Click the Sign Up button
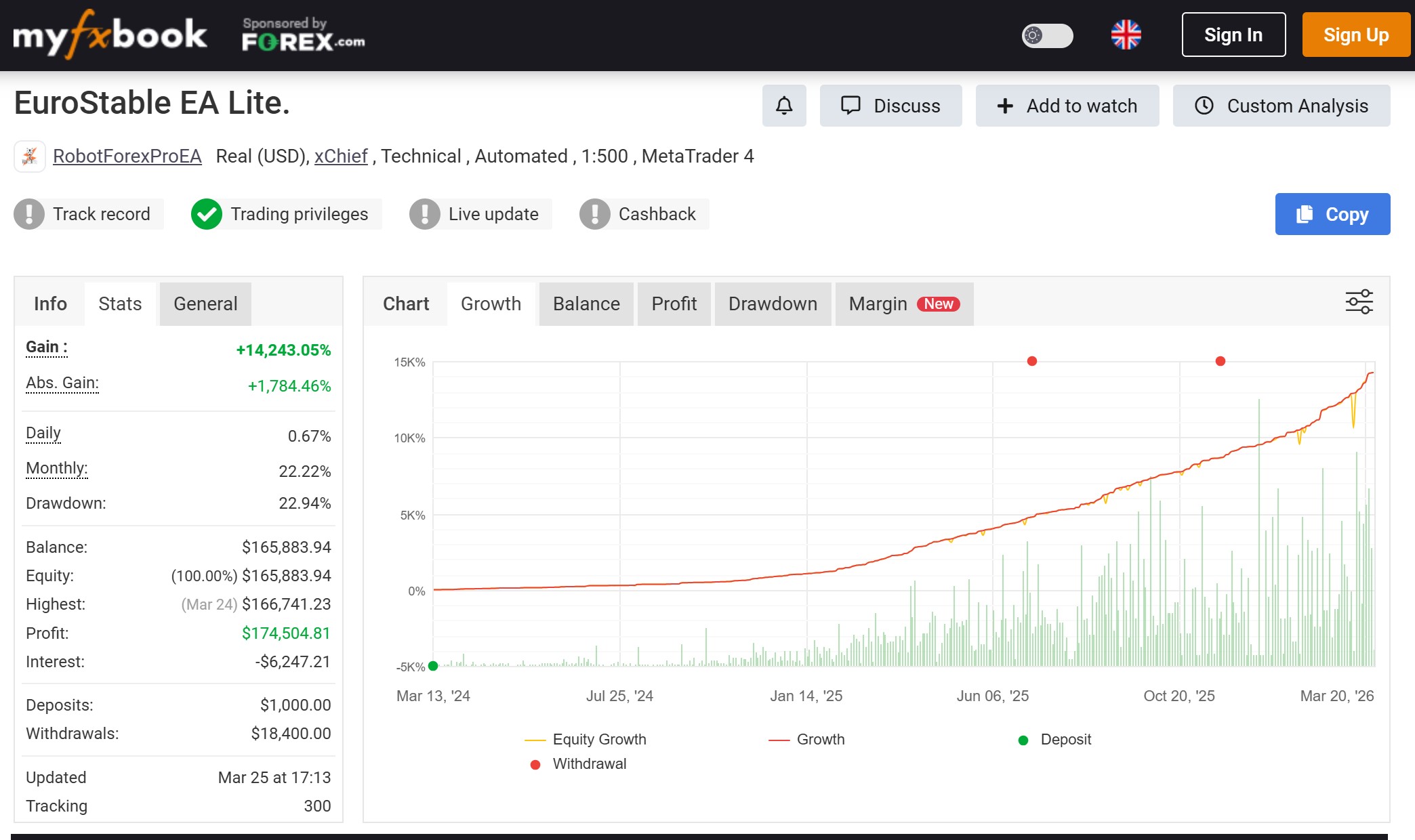Image resolution: width=1415 pixels, height=840 pixels. [1355, 34]
